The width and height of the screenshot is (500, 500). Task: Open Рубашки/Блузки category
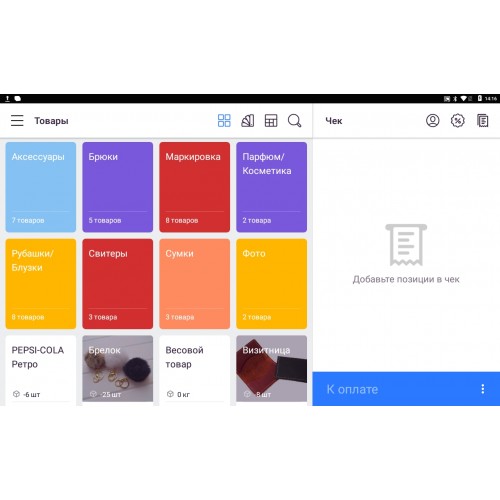tap(41, 284)
